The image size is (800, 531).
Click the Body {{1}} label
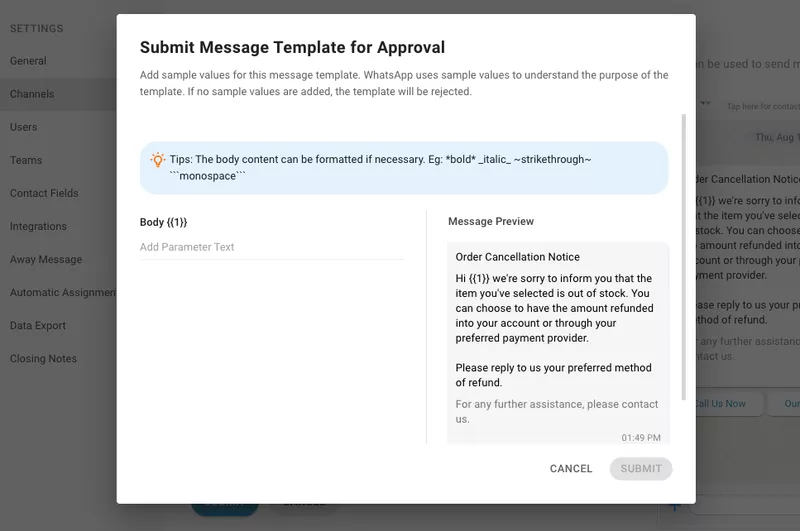(163, 222)
